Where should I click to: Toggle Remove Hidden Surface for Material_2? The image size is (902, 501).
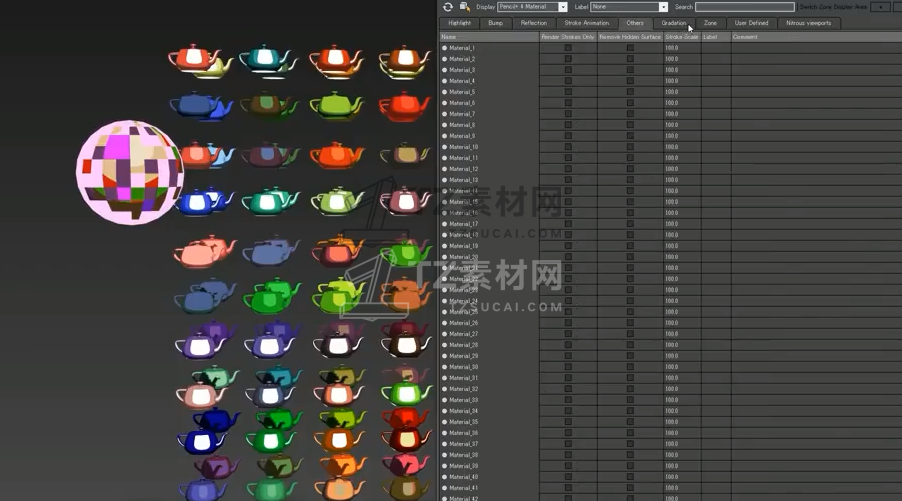[x=630, y=59]
